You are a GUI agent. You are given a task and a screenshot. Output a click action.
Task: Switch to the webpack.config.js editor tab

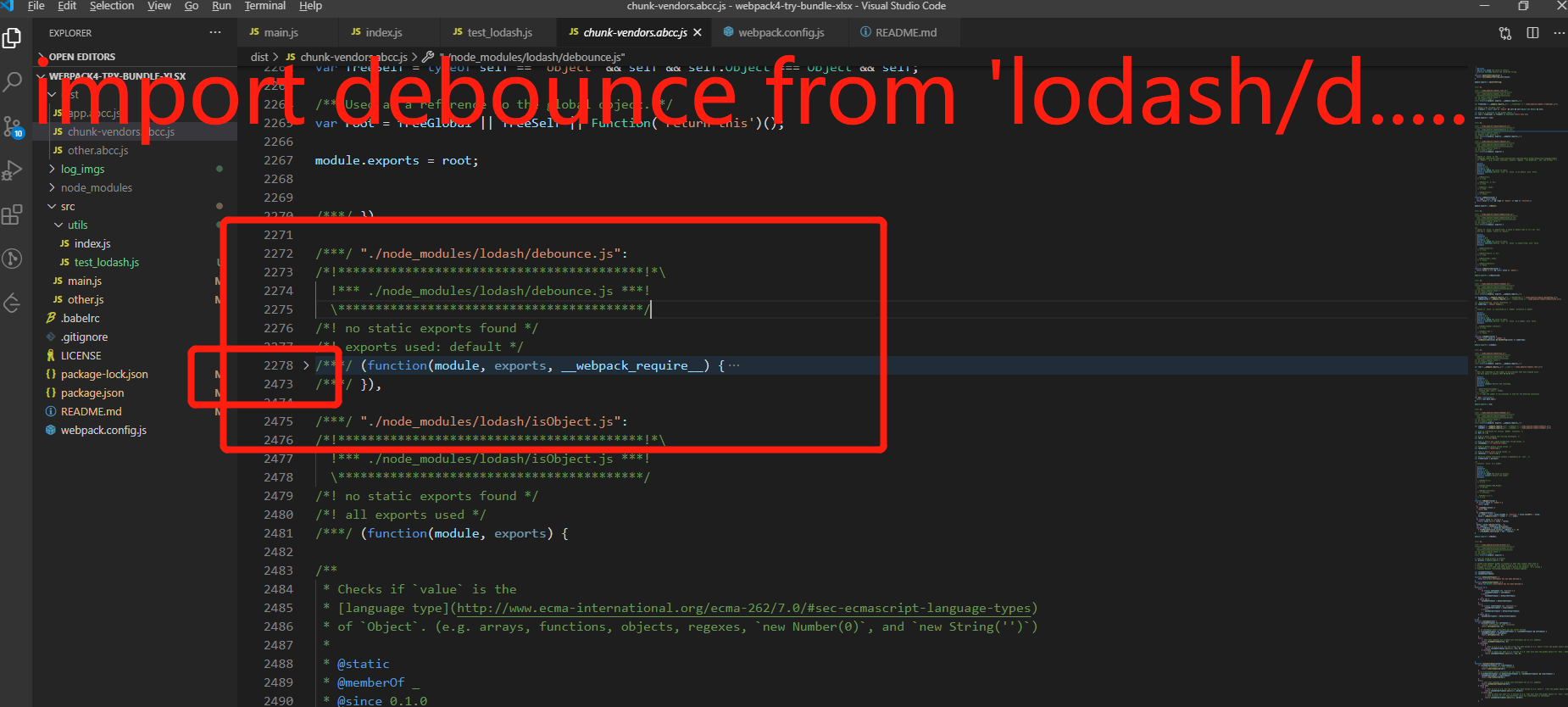[x=781, y=32]
